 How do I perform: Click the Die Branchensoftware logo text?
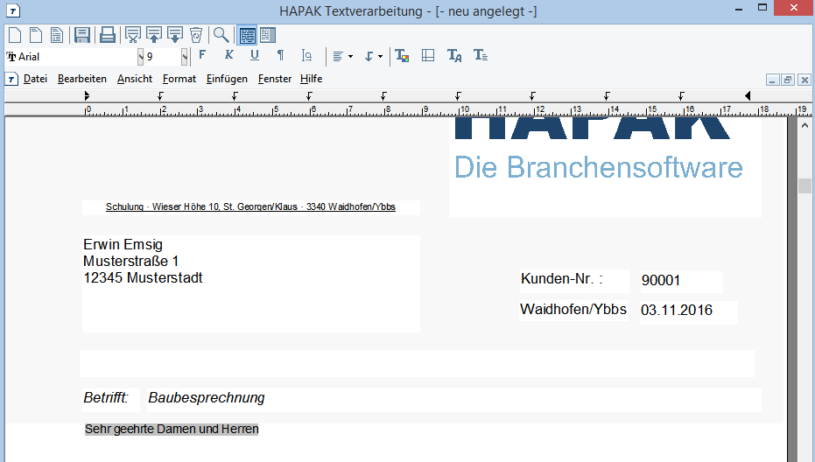tap(599, 167)
